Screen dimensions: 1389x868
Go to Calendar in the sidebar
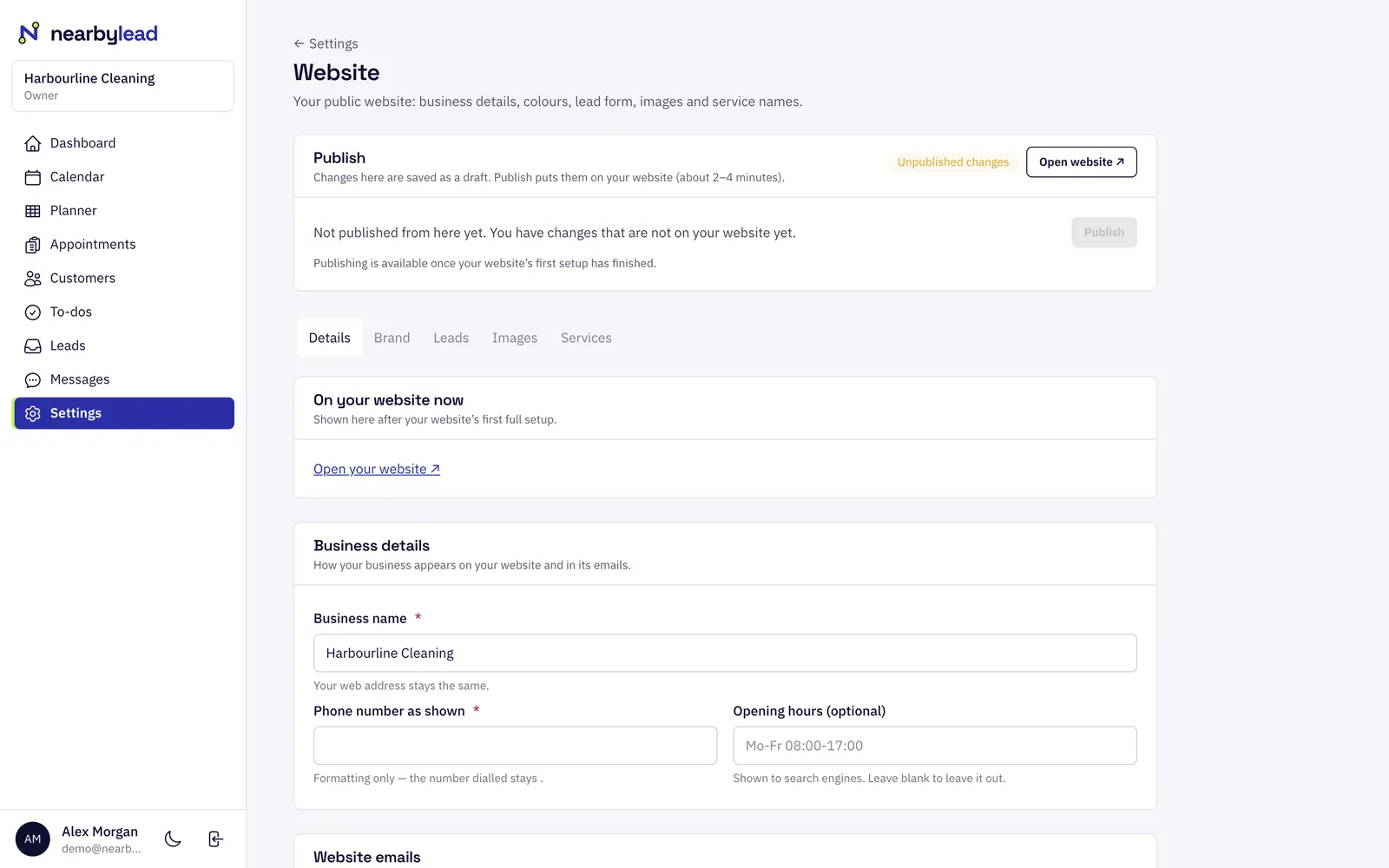124,177
